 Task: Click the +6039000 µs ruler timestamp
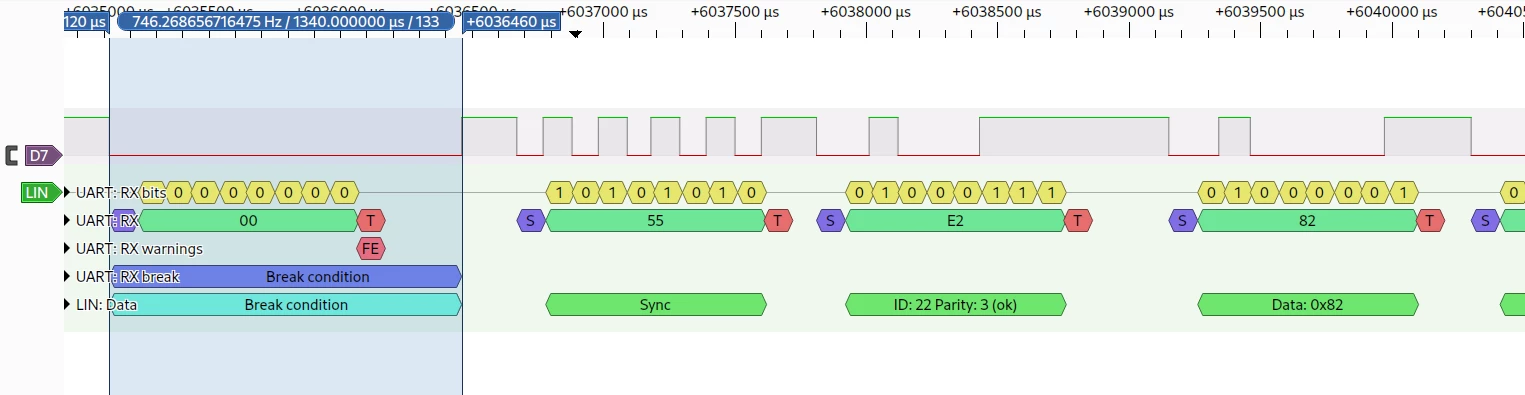coord(1128,12)
